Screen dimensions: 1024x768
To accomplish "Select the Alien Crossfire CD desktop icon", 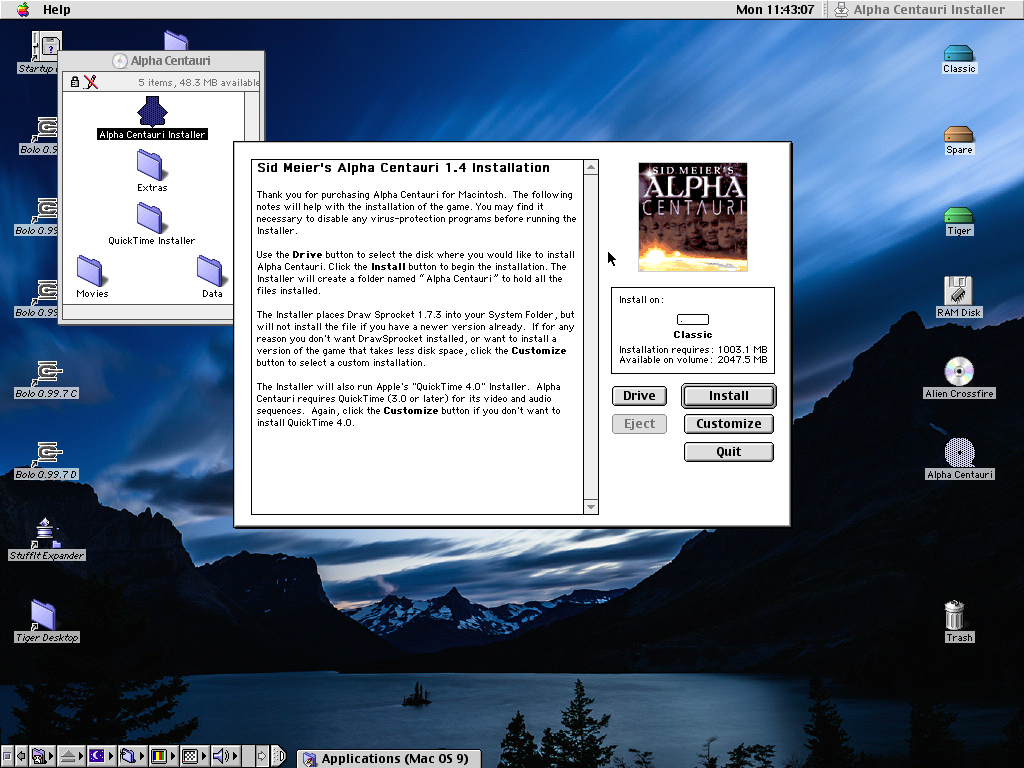I will 958,372.
